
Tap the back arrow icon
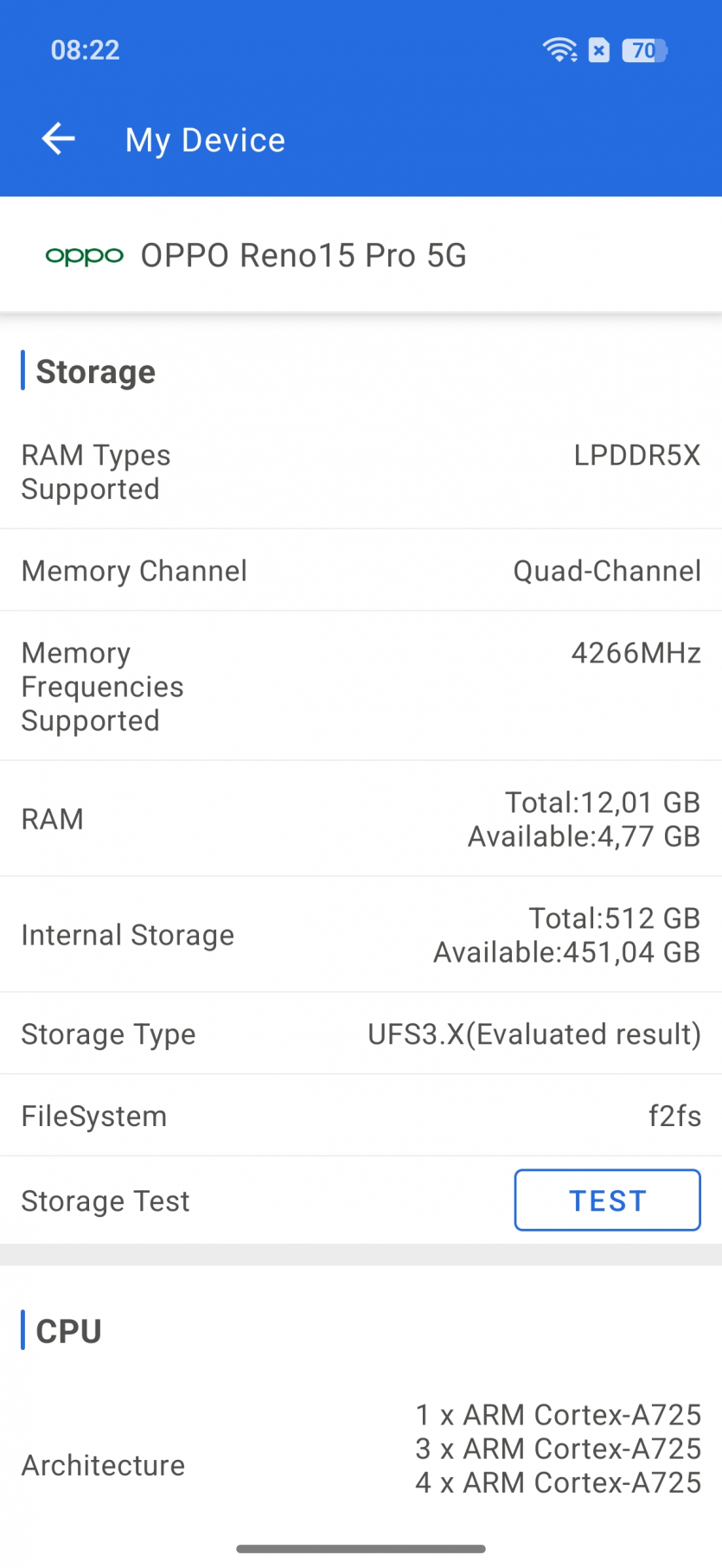tap(59, 139)
